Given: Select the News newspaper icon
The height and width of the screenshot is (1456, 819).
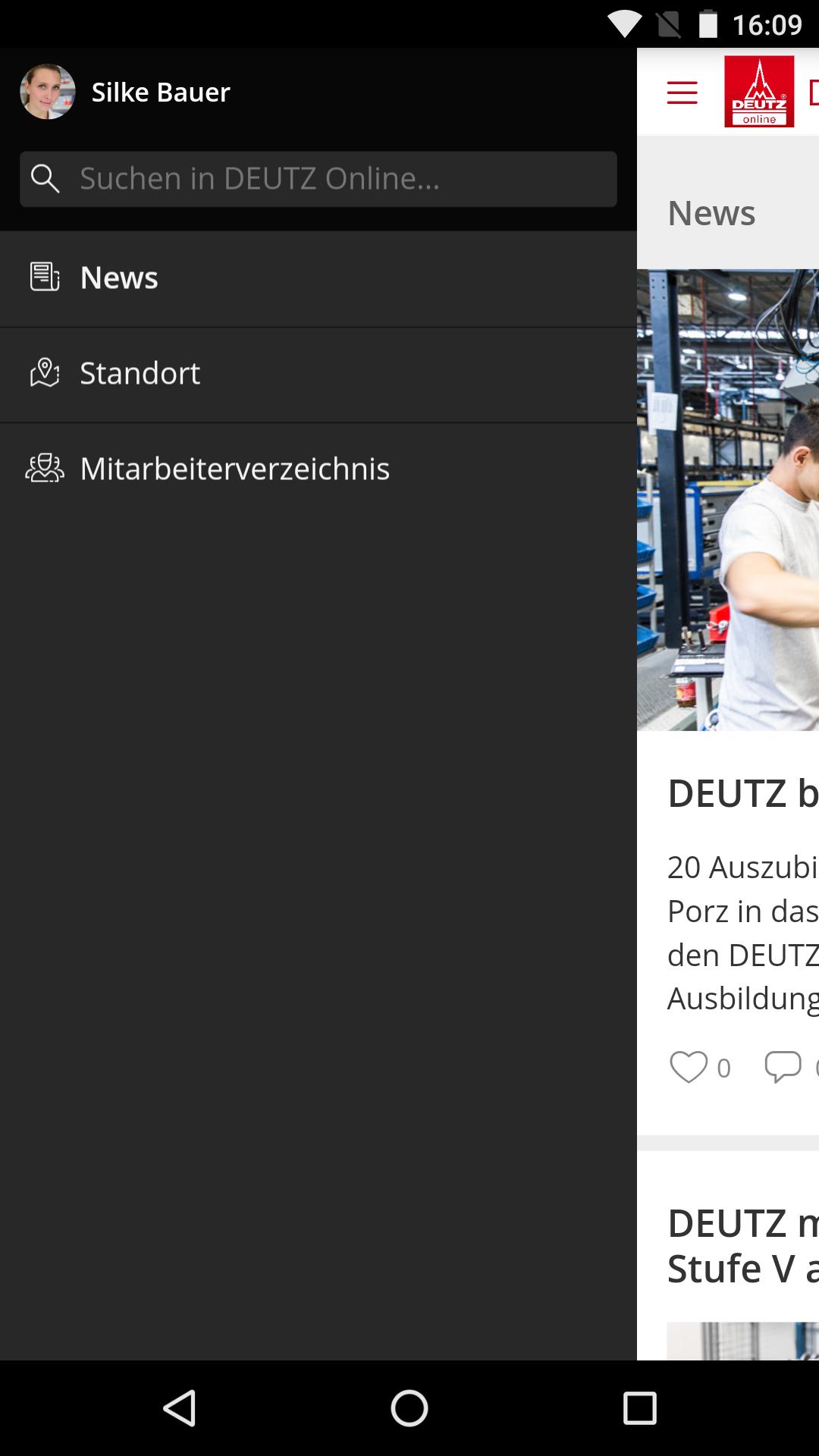Looking at the screenshot, I should [45, 278].
